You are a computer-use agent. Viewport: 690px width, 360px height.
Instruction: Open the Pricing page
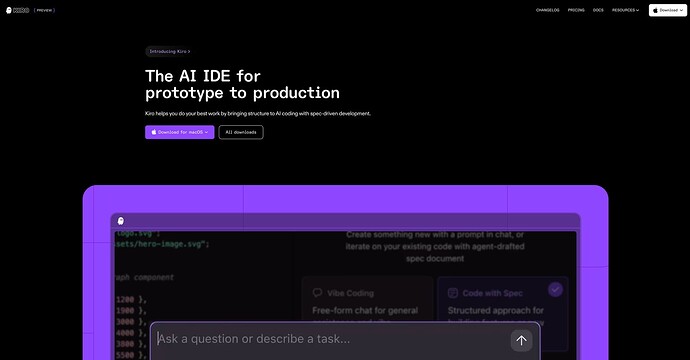[x=576, y=10]
